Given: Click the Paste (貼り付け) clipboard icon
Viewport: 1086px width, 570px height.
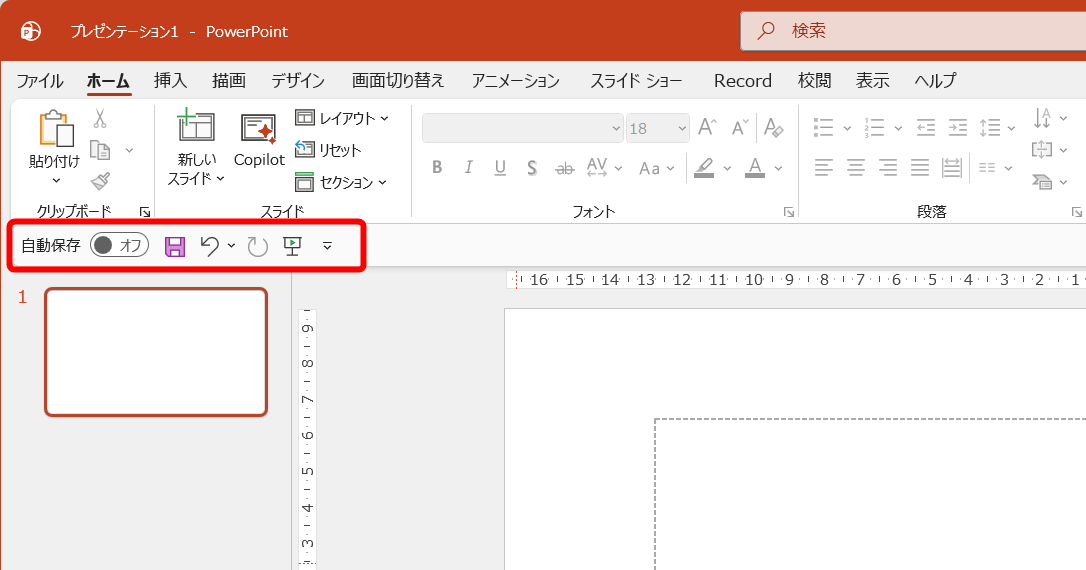Looking at the screenshot, I should (56, 129).
